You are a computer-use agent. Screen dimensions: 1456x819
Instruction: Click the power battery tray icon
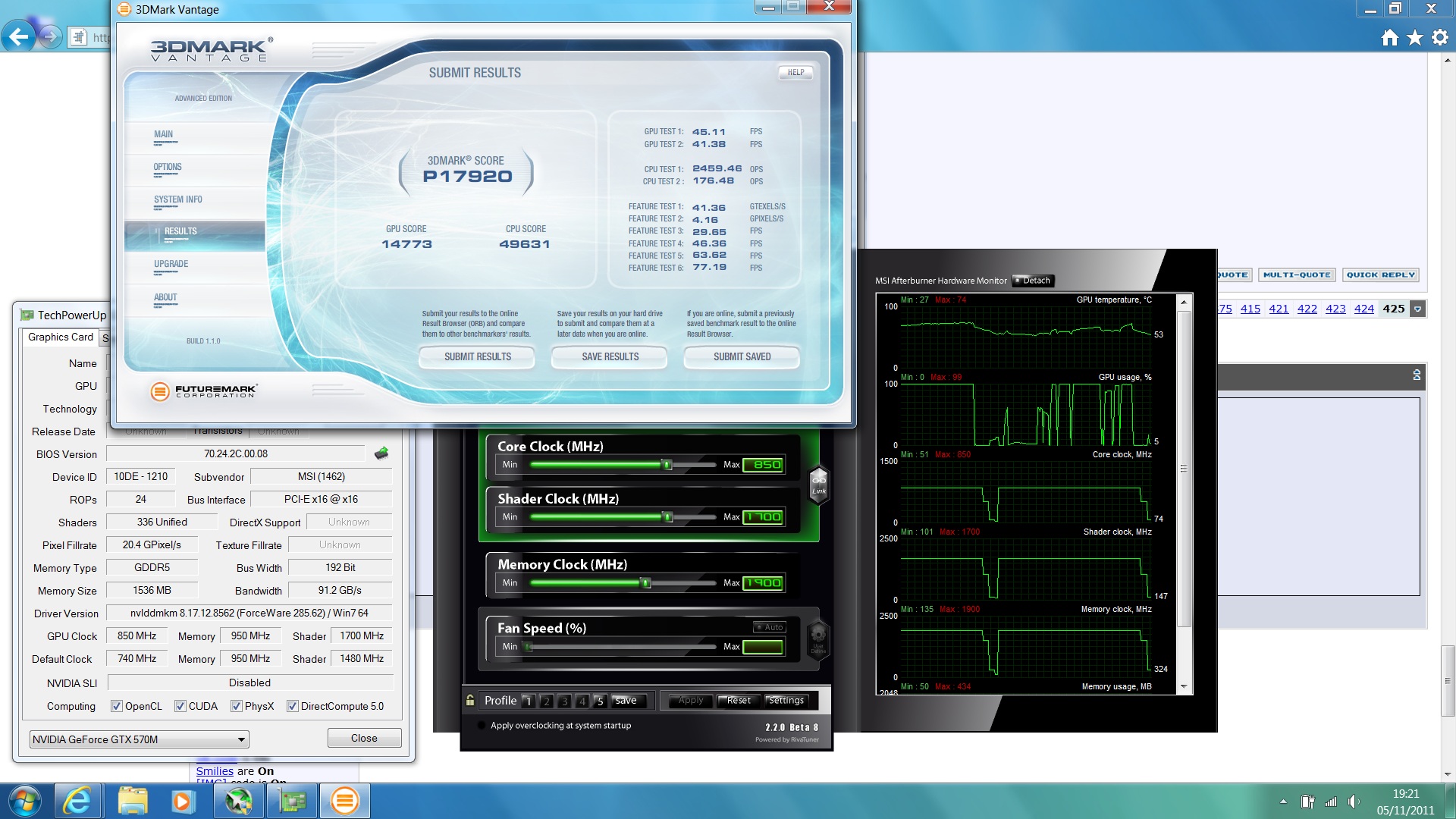(x=1307, y=802)
